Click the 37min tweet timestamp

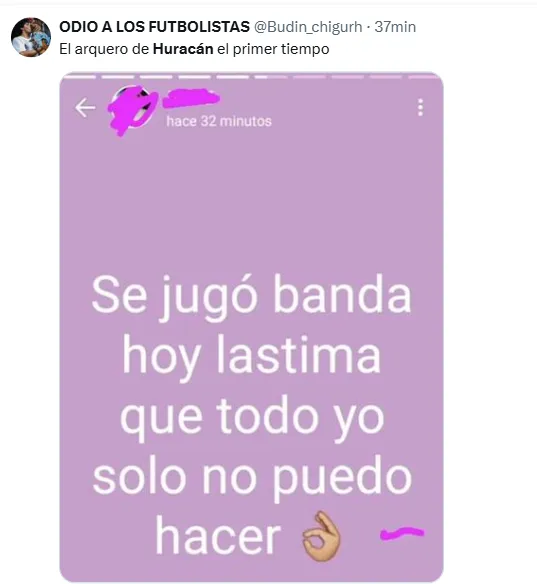pos(395,27)
